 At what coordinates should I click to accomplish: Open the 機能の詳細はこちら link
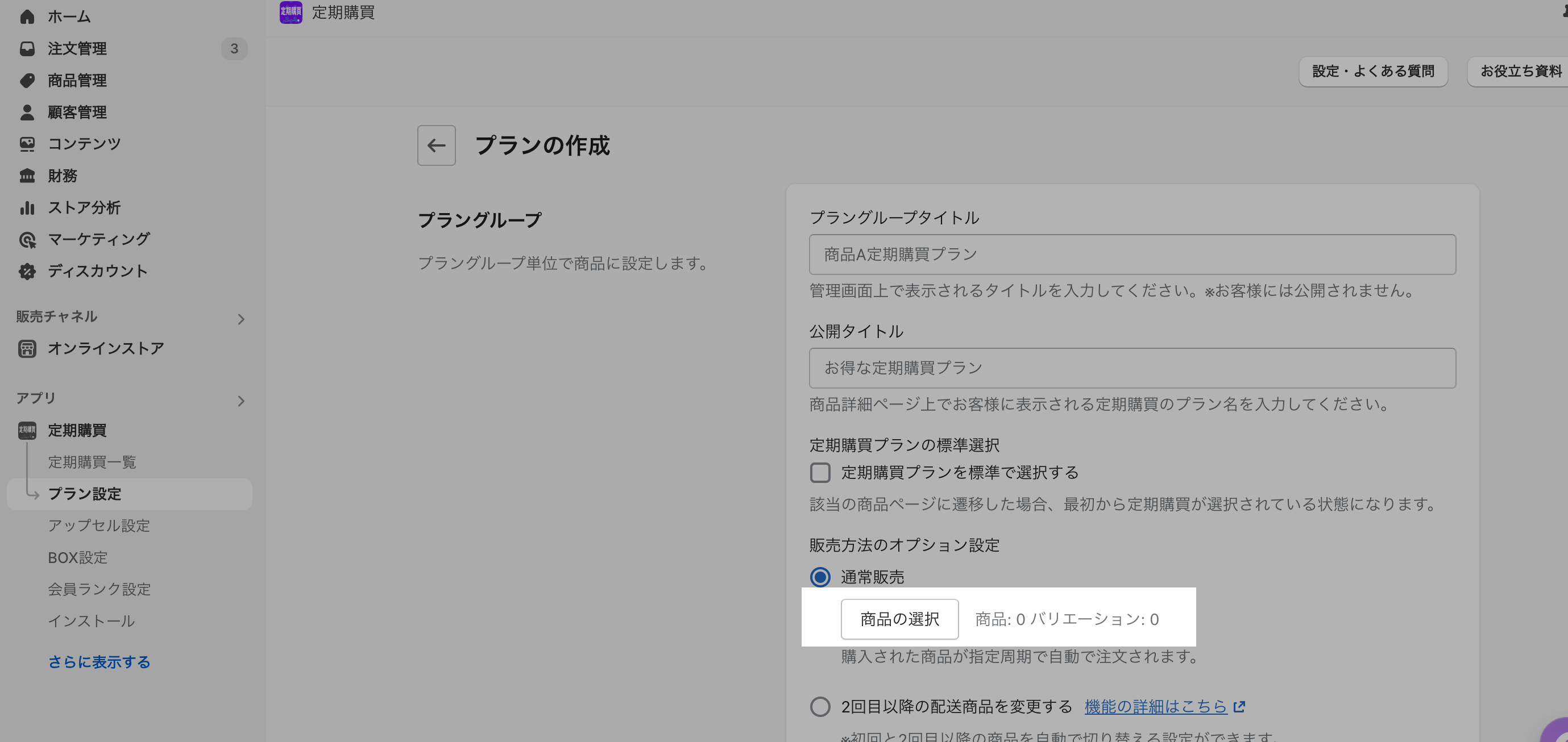(1155, 707)
